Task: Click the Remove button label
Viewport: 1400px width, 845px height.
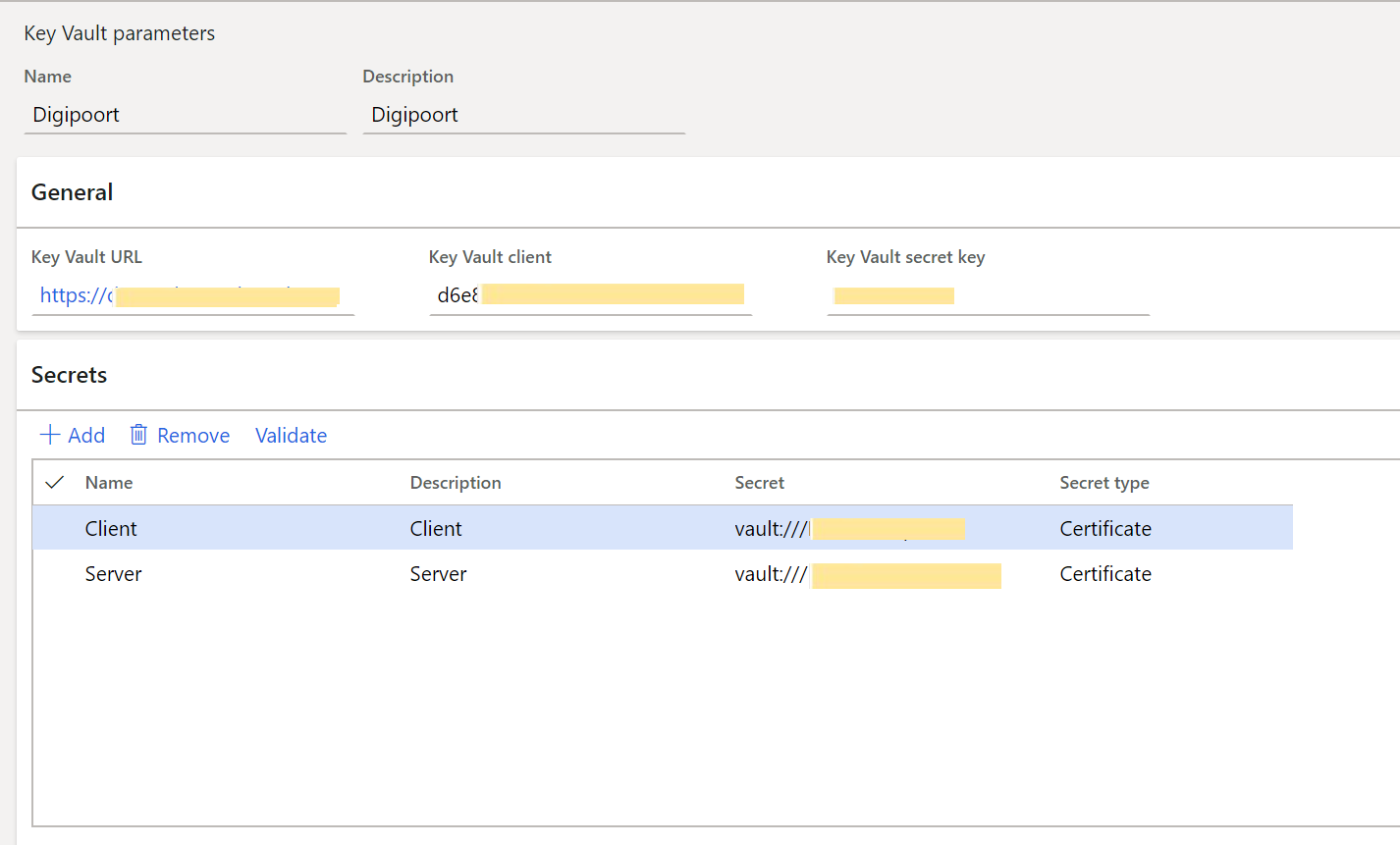Action: tap(193, 436)
